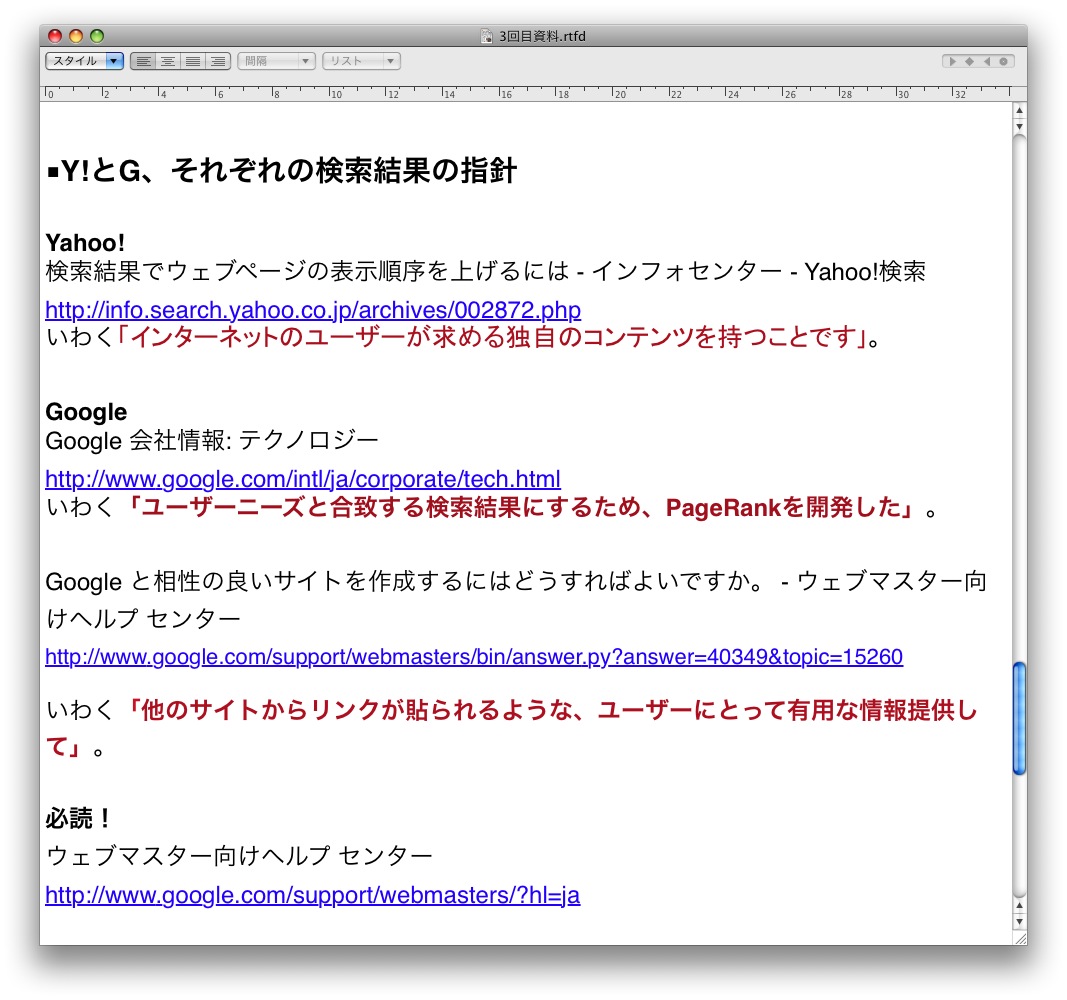Click the blue vertical scrollbar thumb
The width and height of the screenshot is (1067, 1000).
pos(1019,718)
